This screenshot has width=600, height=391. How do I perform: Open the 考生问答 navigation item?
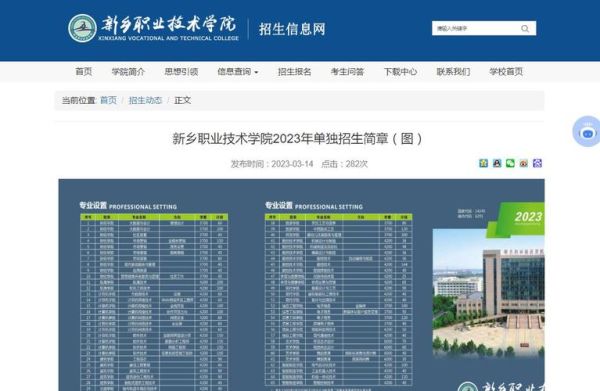pos(347,72)
